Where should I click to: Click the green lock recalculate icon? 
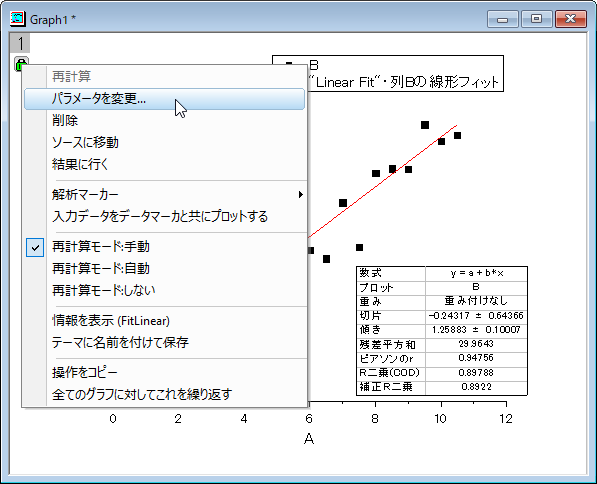click(21, 63)
